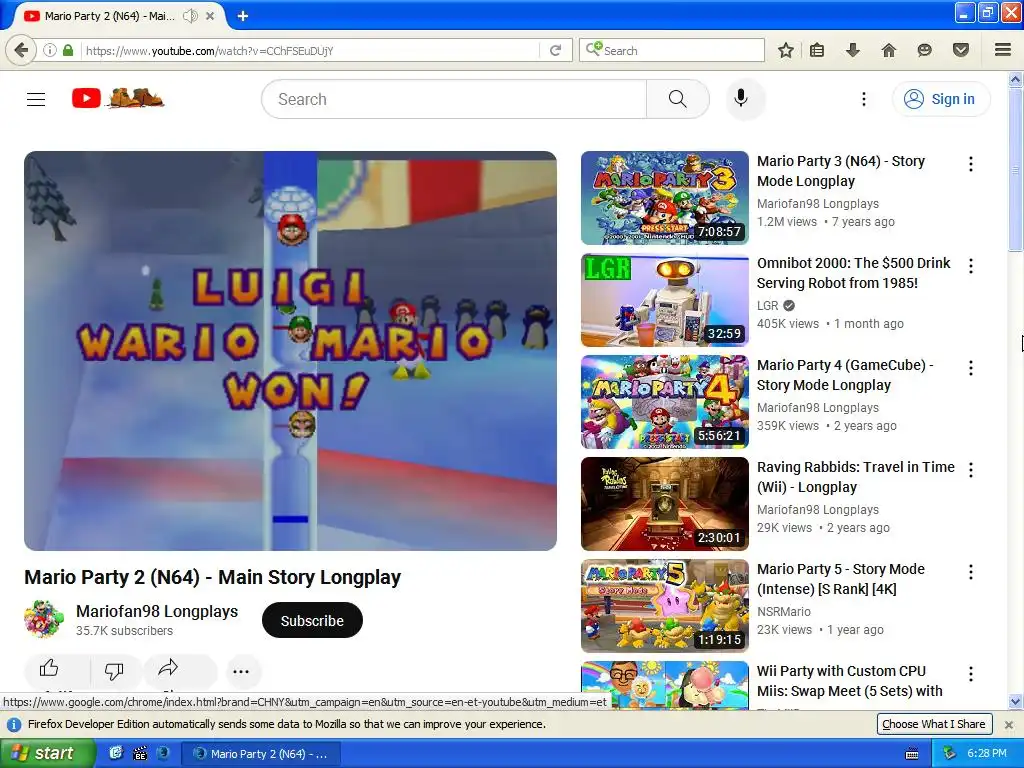Open options for Mario Party 5 video
This screenshot has width=1024, height=768.
(x=971, y=572)
